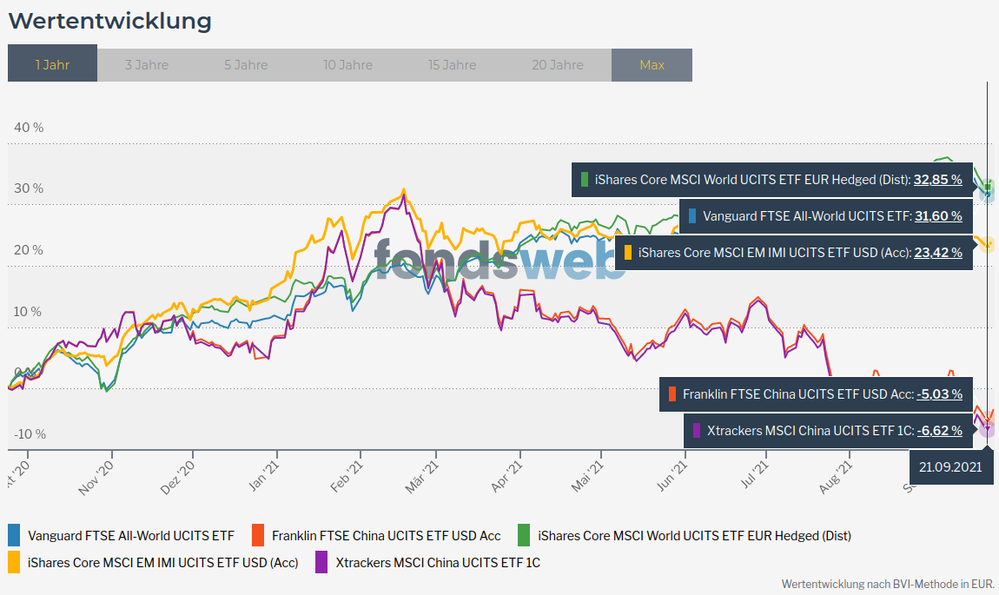
Task: Click the blue Vanguard legend color swatch
Action: click(x=14, y=535)
